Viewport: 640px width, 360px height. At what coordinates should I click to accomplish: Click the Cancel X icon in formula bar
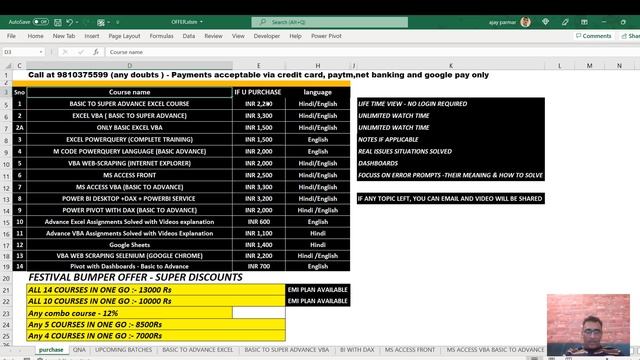click(x=64, y=52)
